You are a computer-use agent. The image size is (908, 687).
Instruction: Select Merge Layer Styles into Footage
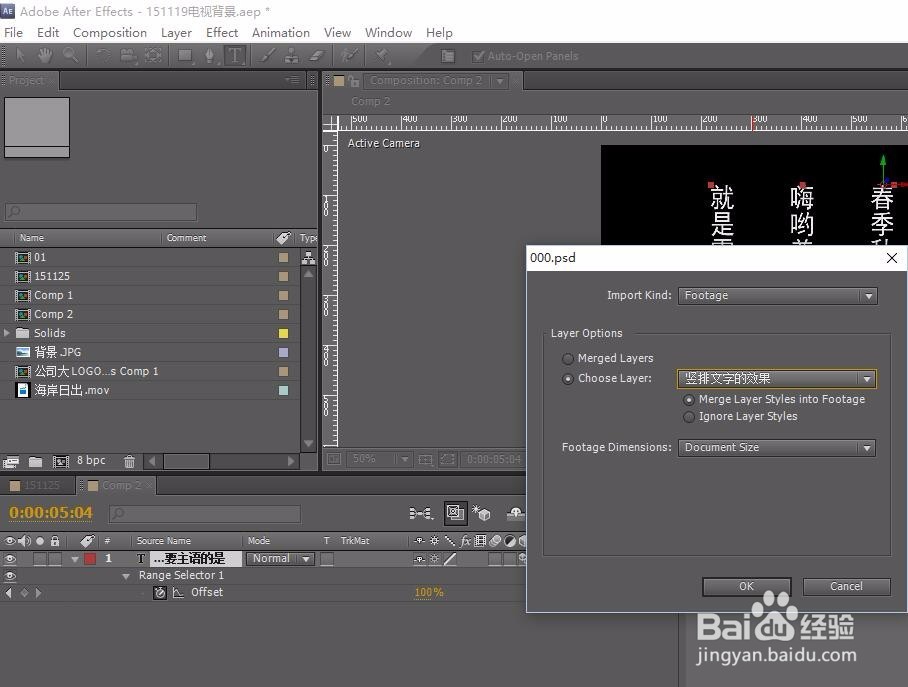[x=689, y=400]
